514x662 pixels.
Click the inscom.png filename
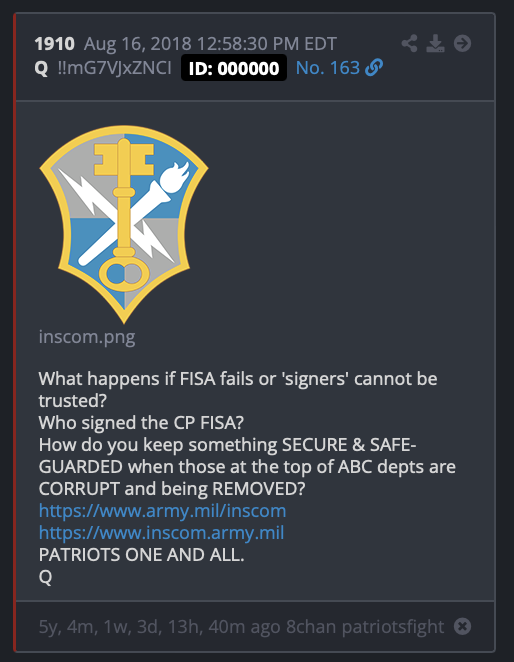87,337
